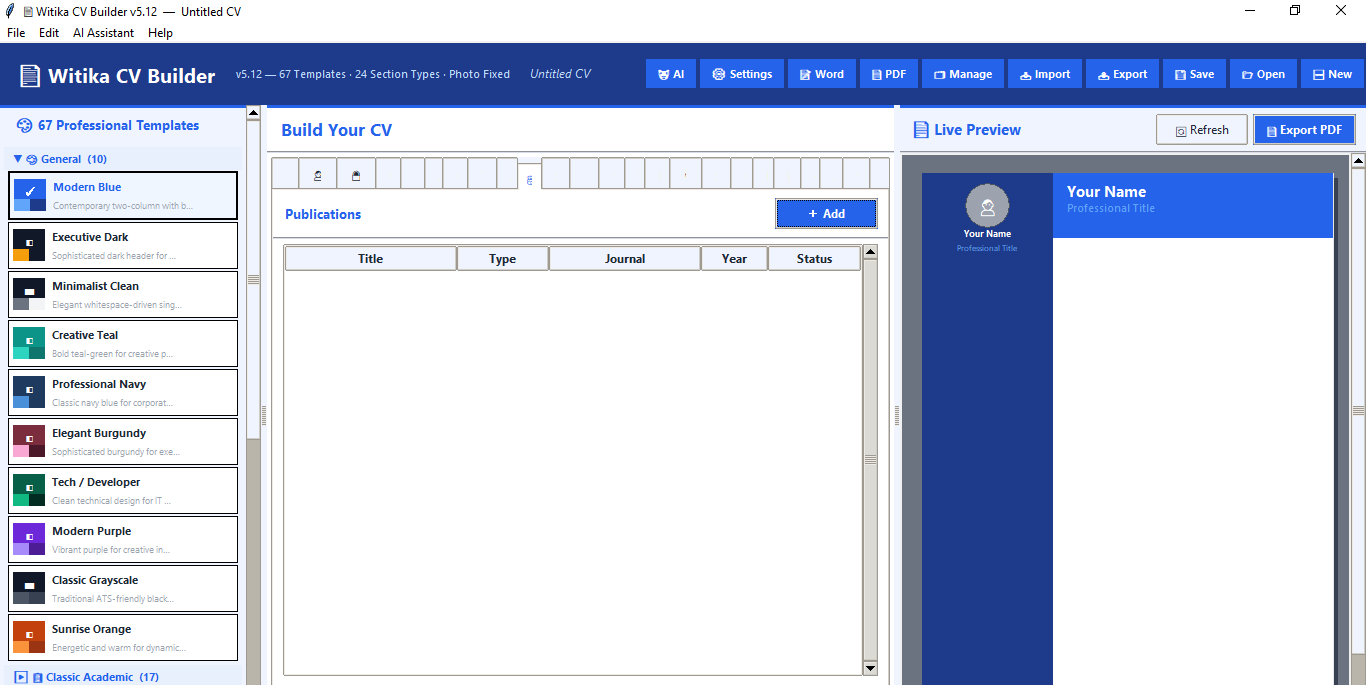Select the Modern Blue template
This screenshot has width=1366, height=685.
pos(123,195)
